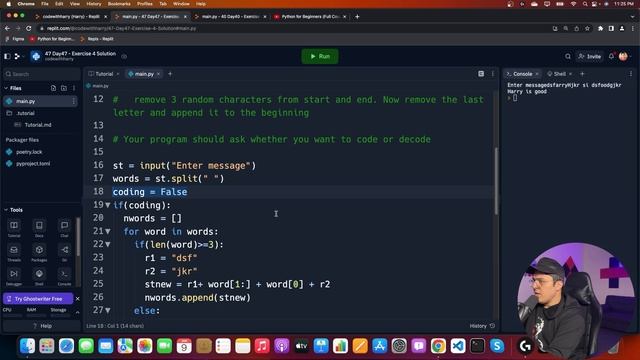Open the Tutorial tool in the Tools panel
This screenshot has height=360, width=640.
[x=14, y=228]
